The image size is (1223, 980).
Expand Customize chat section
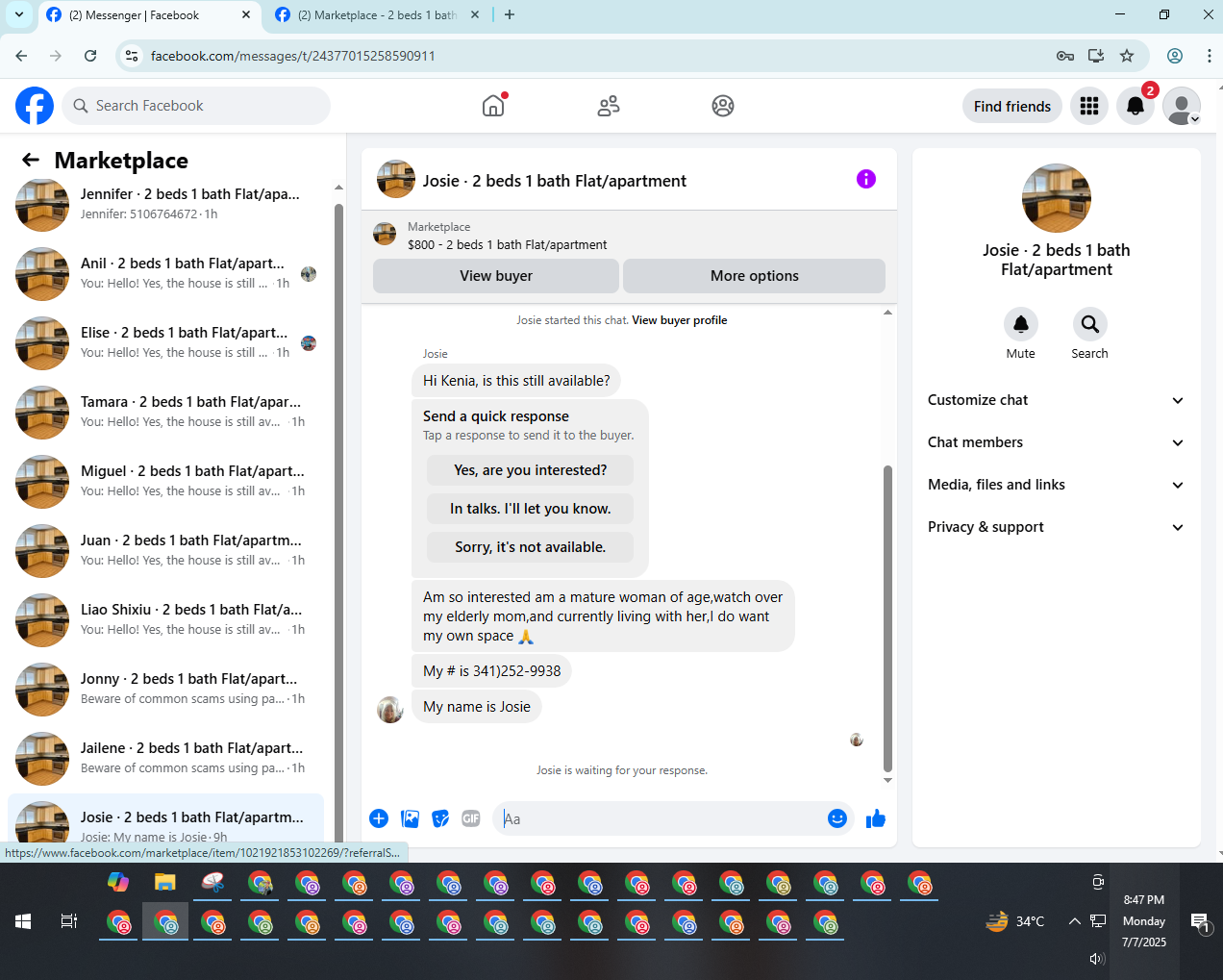pos(1057,400)
